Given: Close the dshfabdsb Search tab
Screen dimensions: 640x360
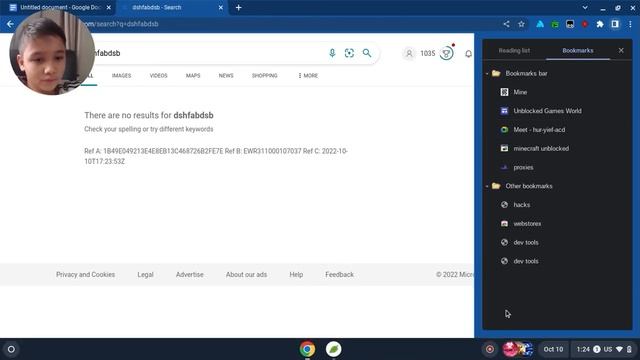Looking at the screenshot, I should (x=221, y=7).
